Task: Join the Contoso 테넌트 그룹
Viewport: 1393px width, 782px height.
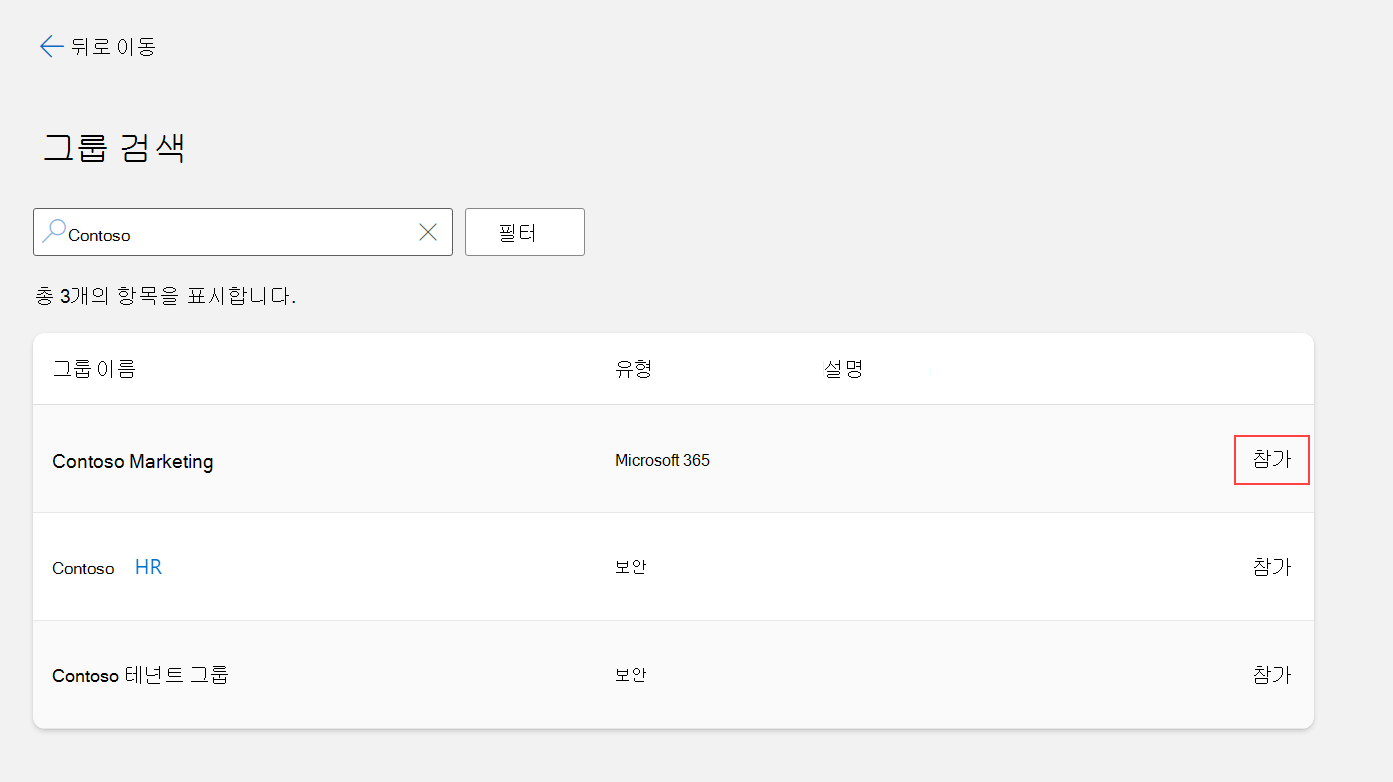Action: (1272, 675)
